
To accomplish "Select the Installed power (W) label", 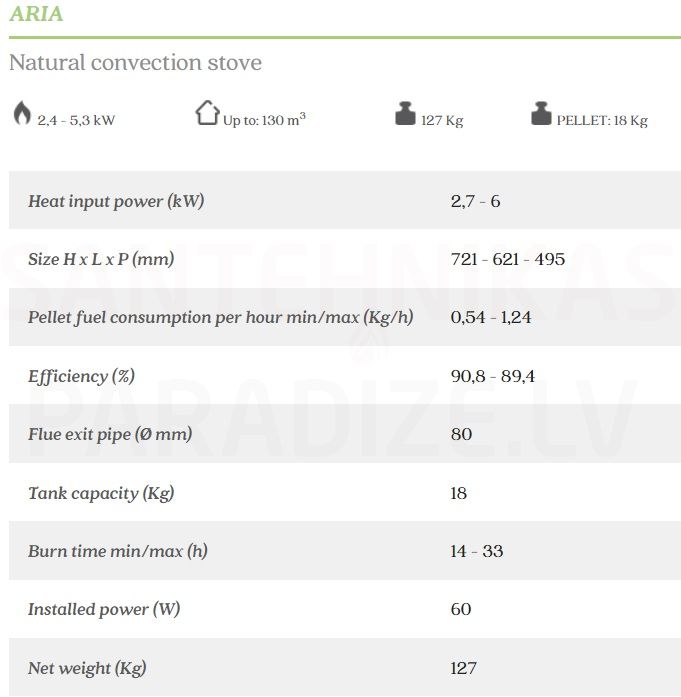I will (104, 609).
